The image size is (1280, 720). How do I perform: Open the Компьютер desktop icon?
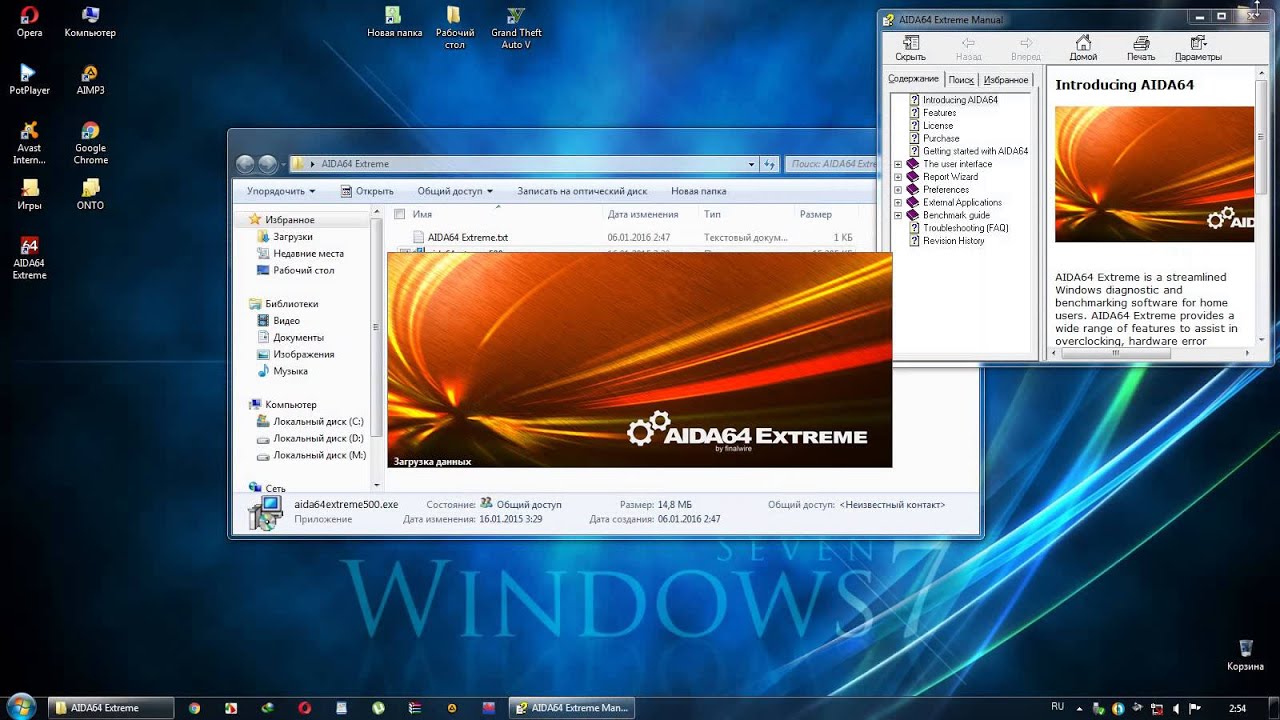click(x=90, y=21)
